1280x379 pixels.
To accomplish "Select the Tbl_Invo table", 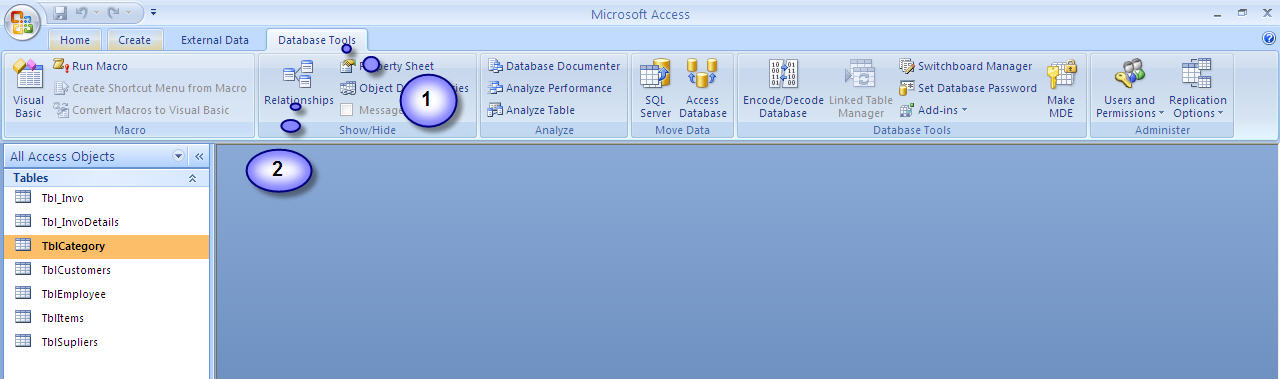I will pos(105,198).
